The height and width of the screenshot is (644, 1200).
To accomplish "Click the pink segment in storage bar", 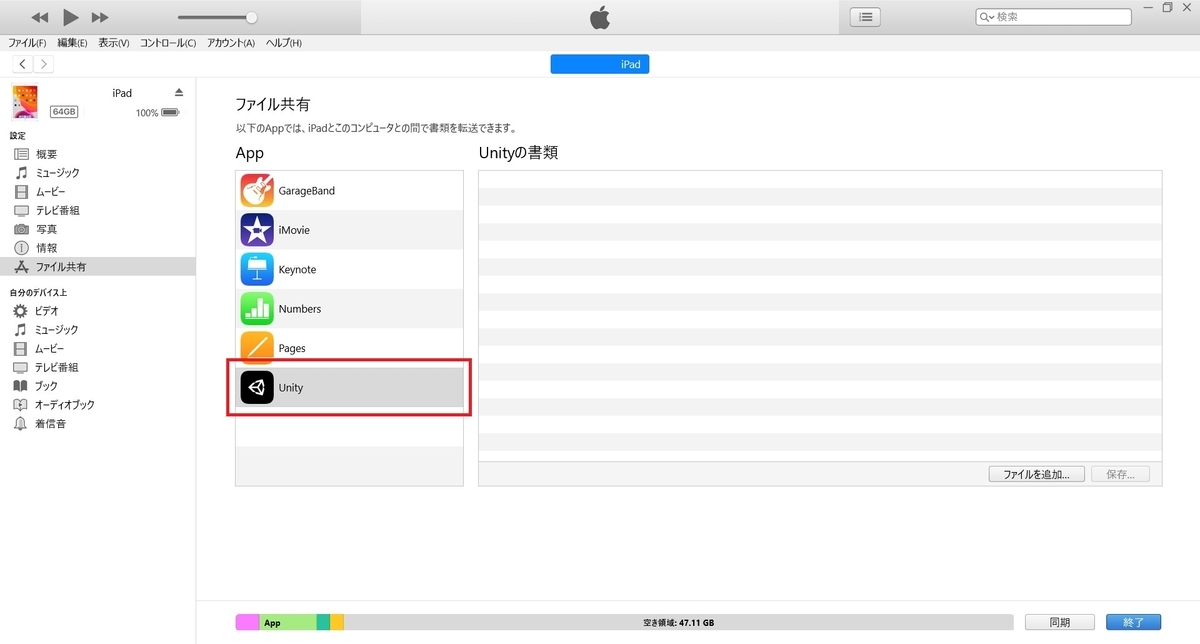I will tap(247, 622).
